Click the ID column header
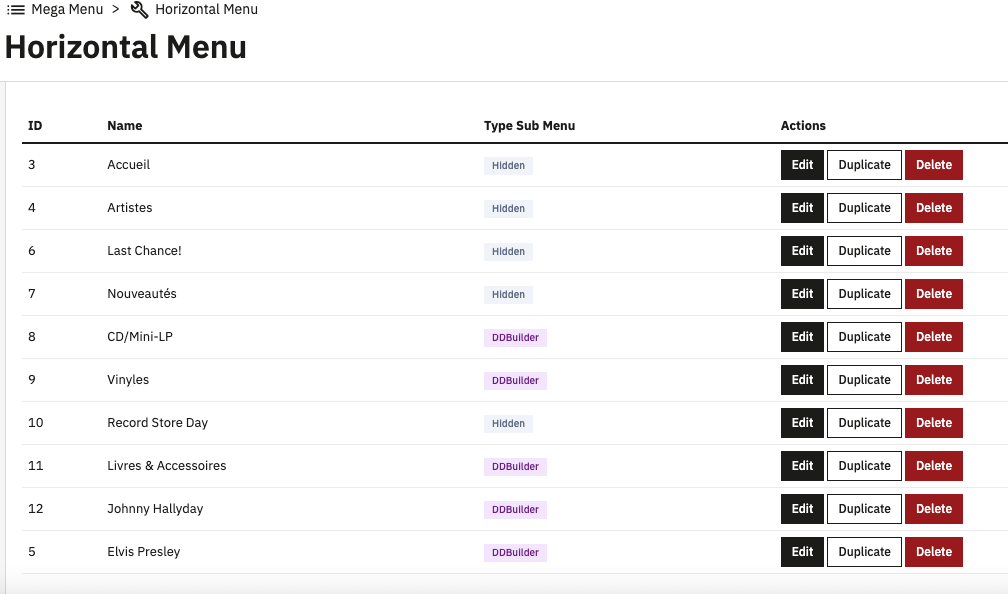Screen dimensions: 1008x594 pos(35,126)
